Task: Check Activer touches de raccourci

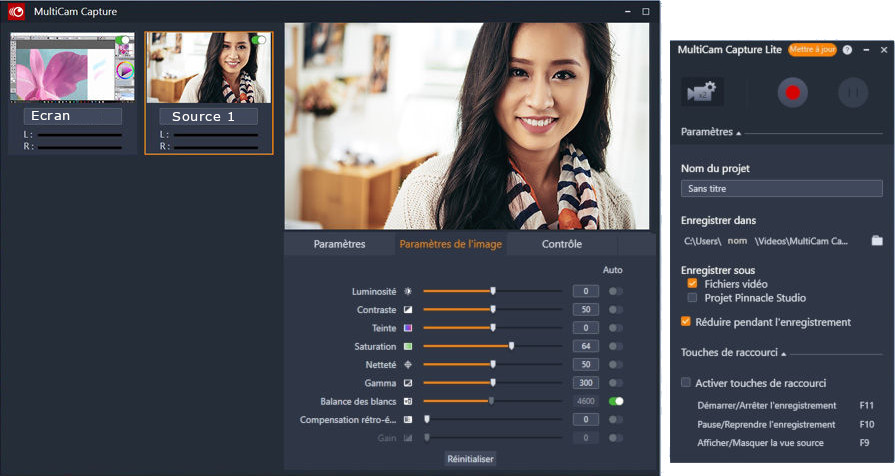Action: [686, 382]
